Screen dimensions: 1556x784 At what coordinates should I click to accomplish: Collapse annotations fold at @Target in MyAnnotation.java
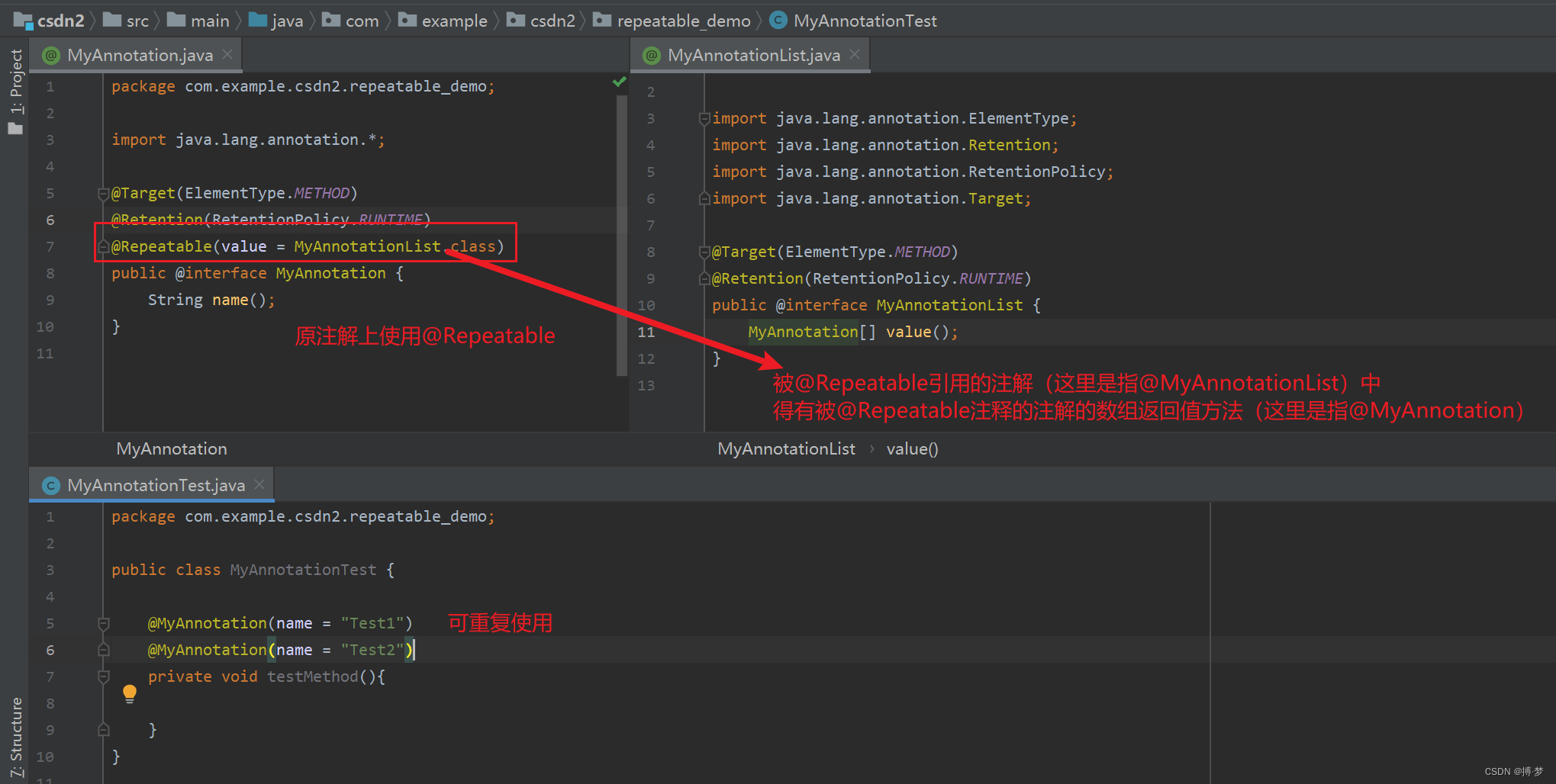[x=103, y=194]
